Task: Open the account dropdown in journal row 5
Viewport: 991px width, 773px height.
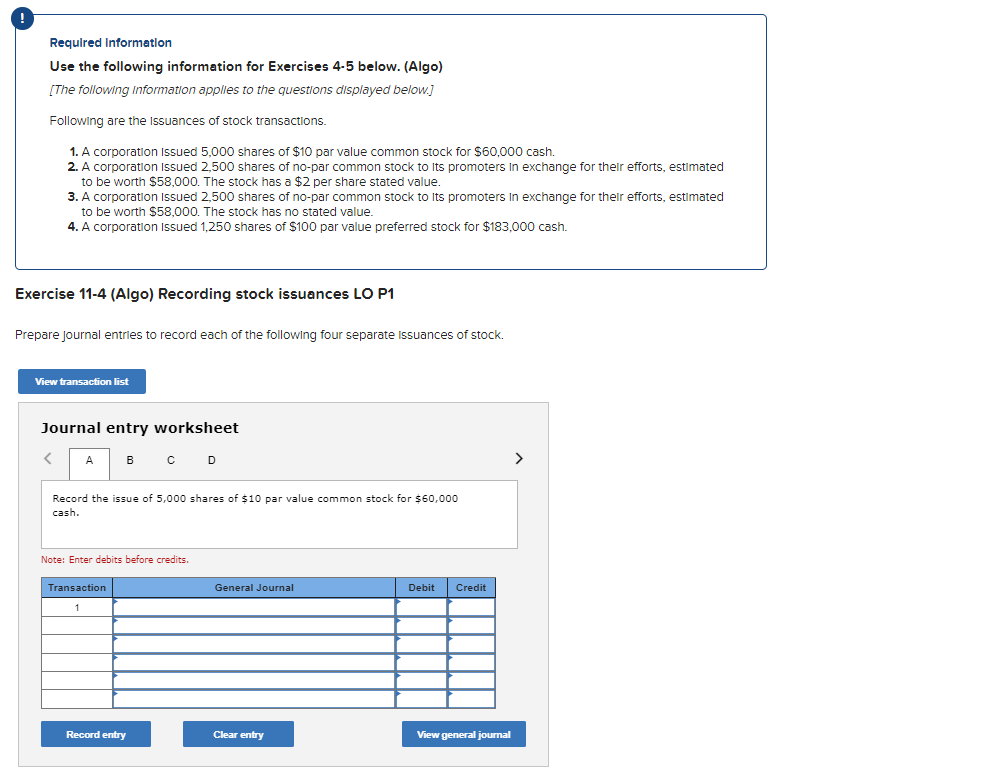Action: 117,677
